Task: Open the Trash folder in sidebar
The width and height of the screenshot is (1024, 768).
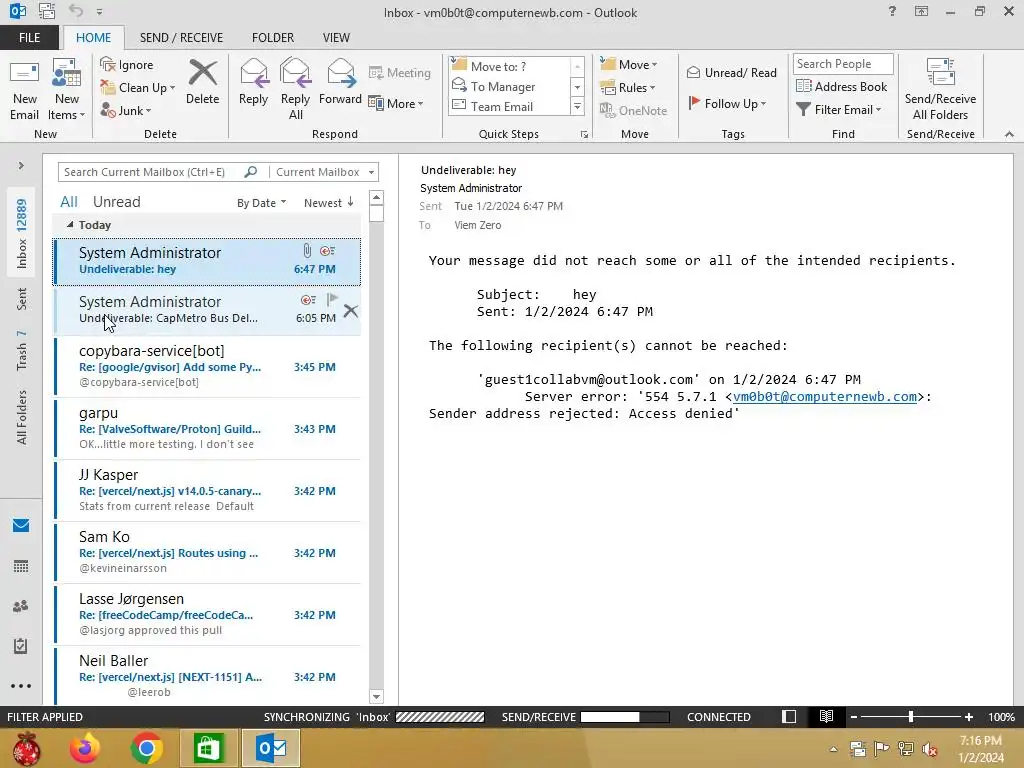Action: tap(22, 351)
